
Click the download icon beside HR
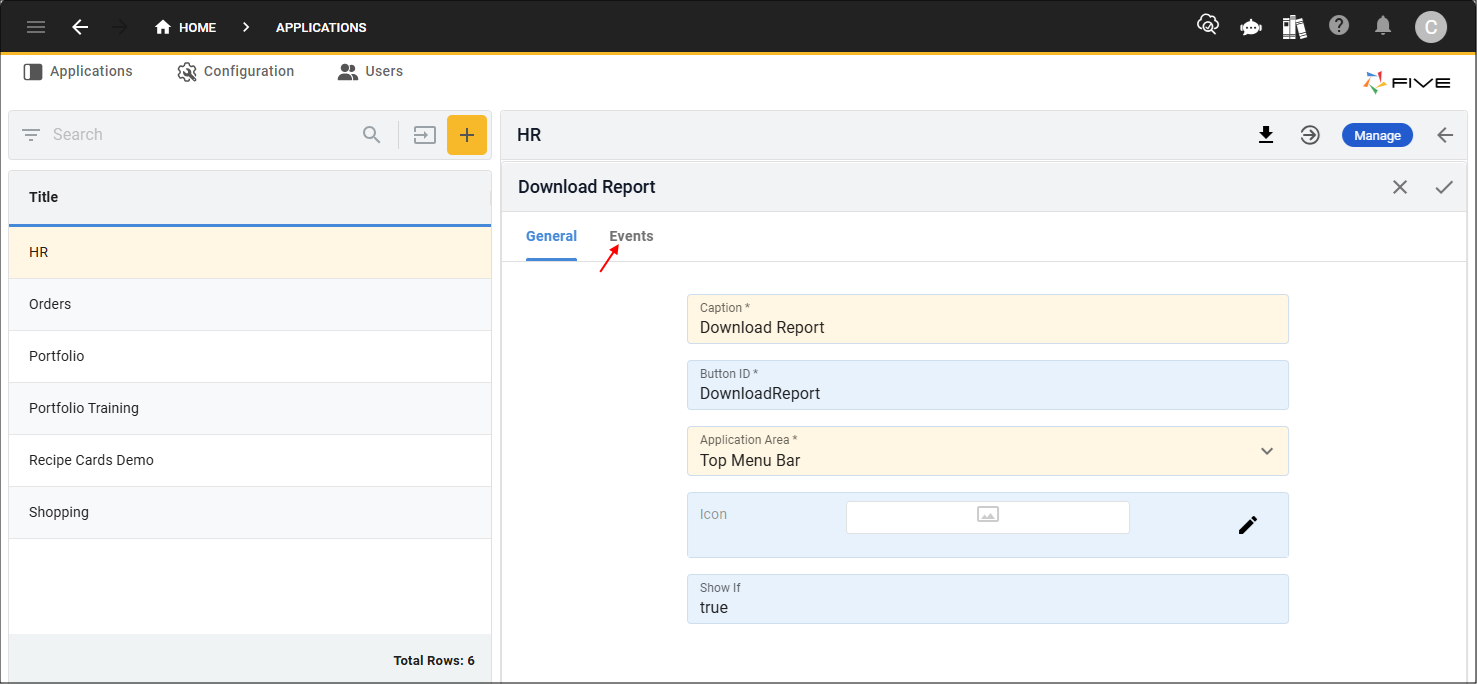coord(1266,135)
